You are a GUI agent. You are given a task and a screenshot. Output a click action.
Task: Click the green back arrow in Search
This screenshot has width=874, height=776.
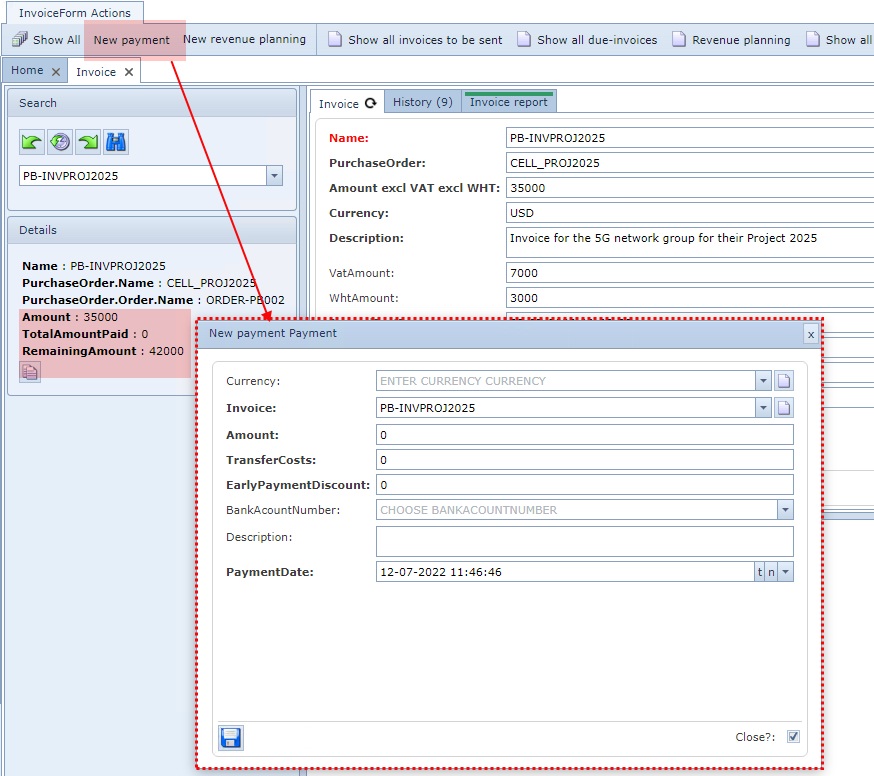click(x=32, y=142)
